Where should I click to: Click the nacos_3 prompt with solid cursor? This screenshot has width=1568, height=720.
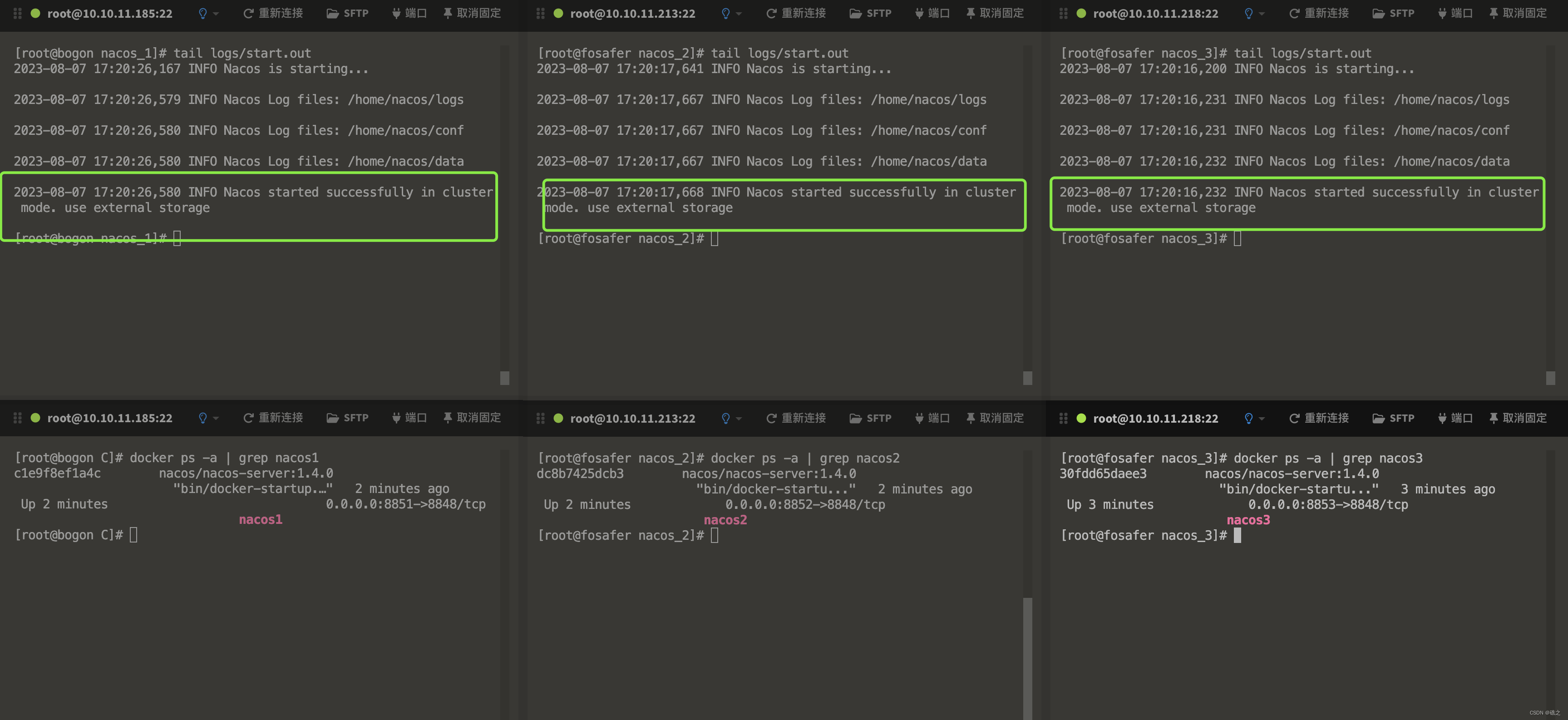point(1150,536)
